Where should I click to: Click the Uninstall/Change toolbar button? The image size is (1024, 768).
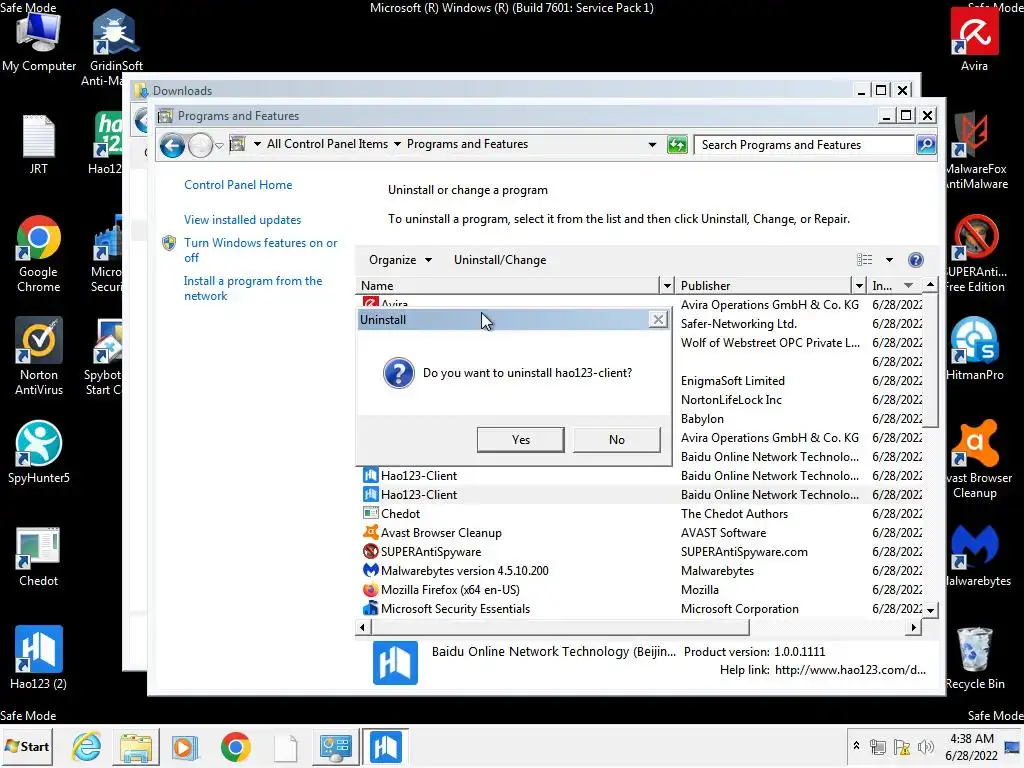(500, 260)
